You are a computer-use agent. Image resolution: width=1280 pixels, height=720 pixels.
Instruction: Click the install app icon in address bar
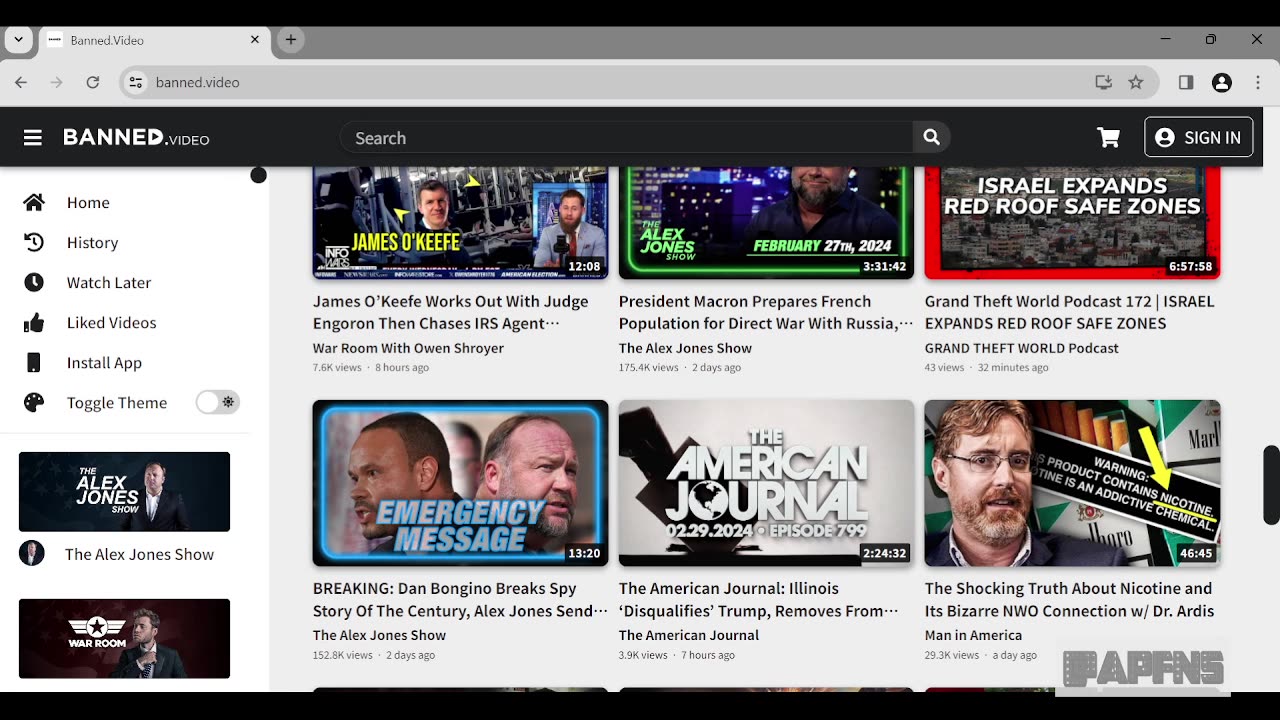click(x=1104, y=82)
